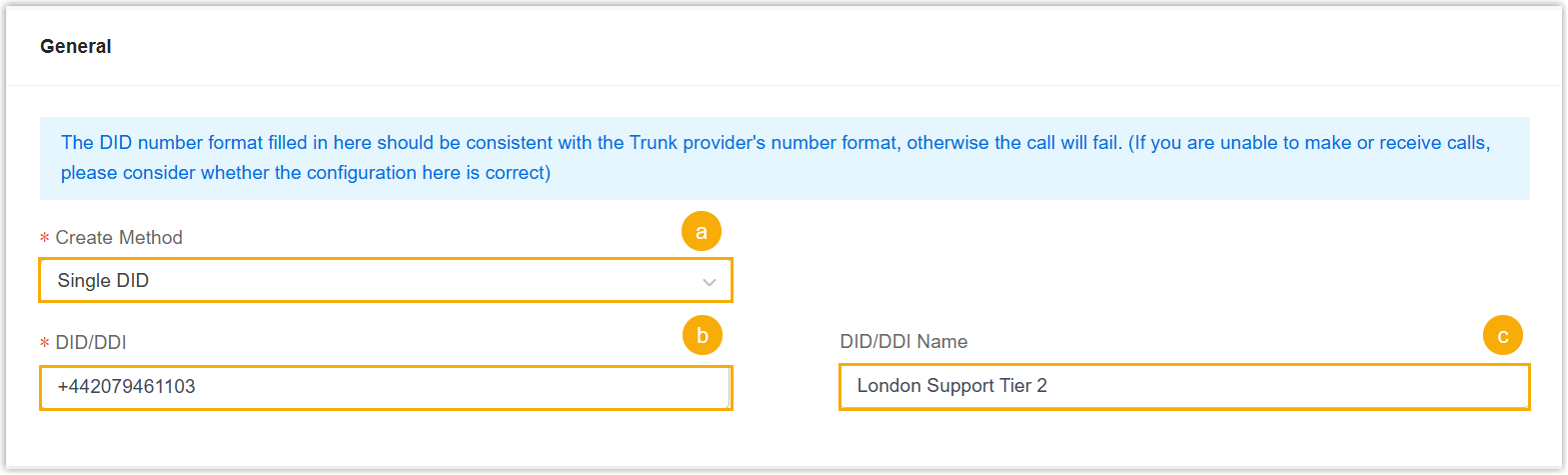Click "Trunk provider's number format" in the notice
Viewport: 1568px width, 475px height.
pyautogui.click(x=763, y=143)
